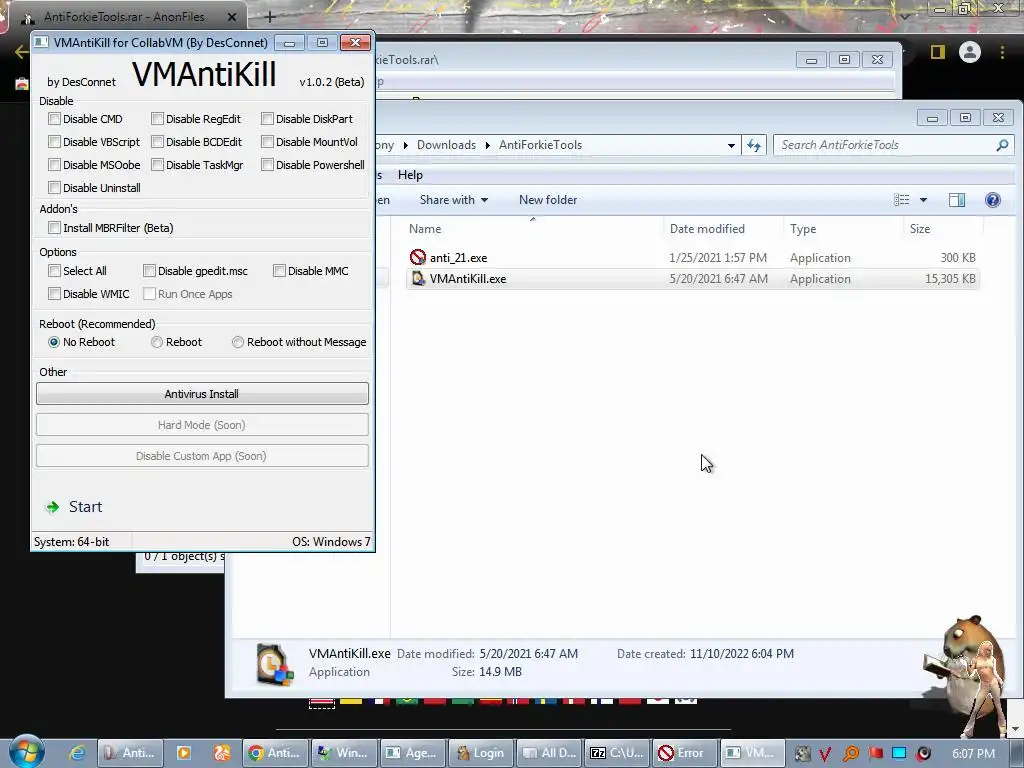This screenshot has width=1024, height=768.
Task: Click the red flag tray icon
Action: point(875,754)
